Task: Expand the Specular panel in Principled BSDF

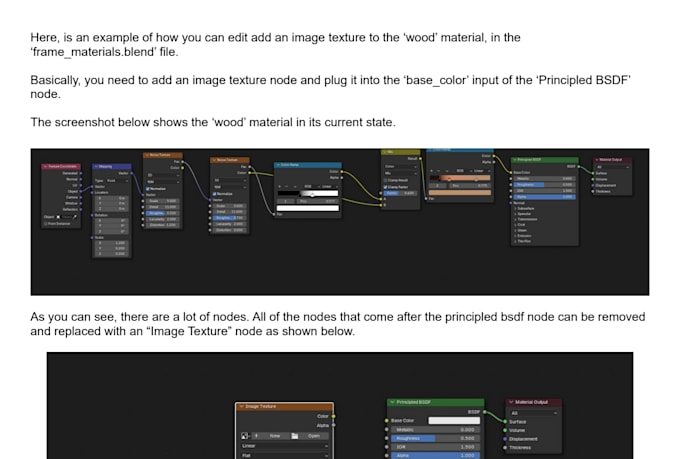Action: 516,214
